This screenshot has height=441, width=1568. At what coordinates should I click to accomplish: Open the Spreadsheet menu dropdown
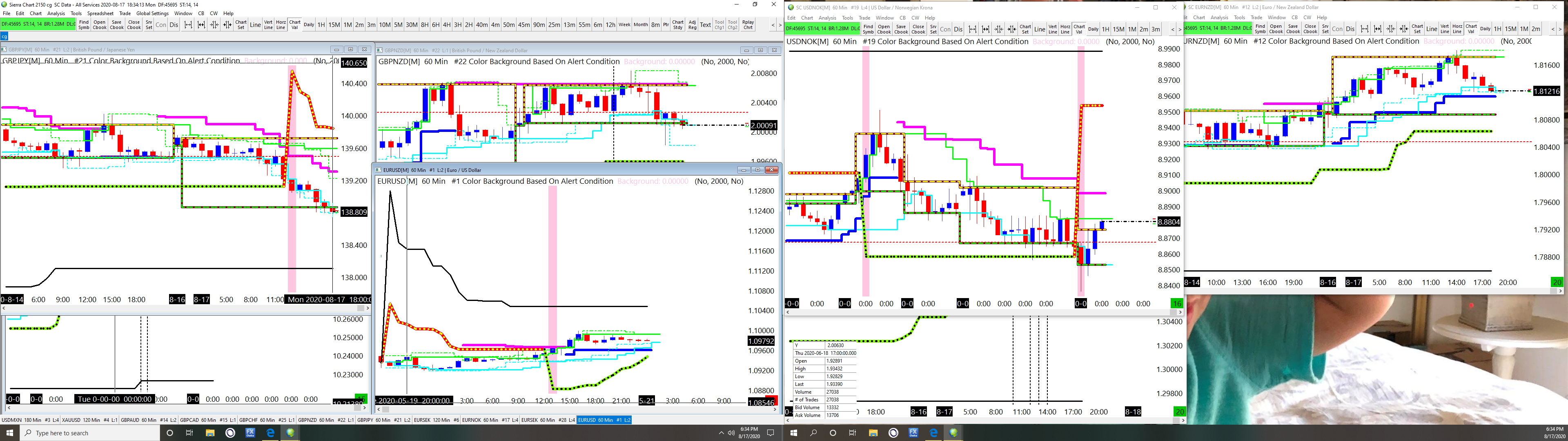[x=100, y=13]
